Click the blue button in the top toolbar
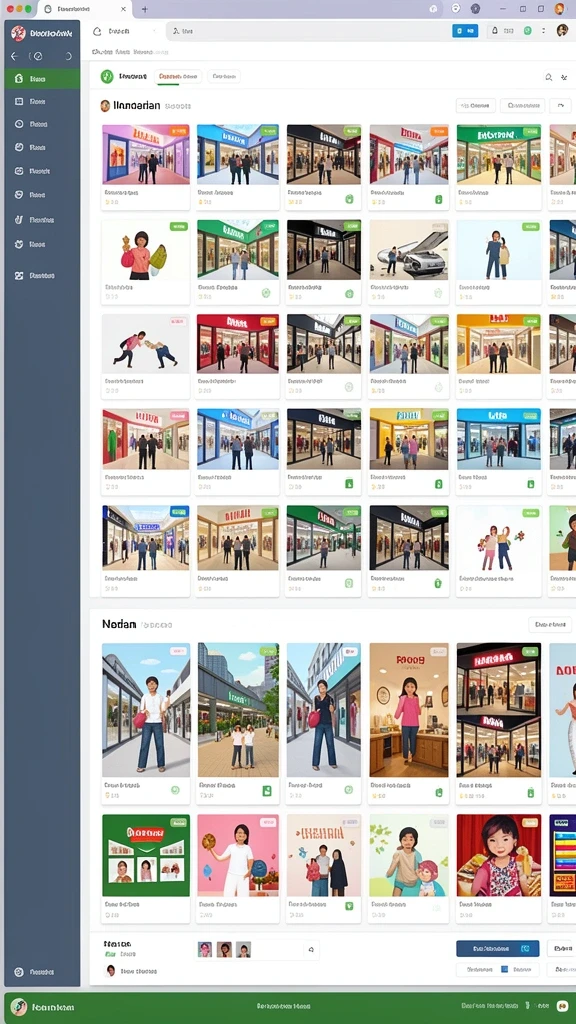The width and height of the screenshot is (576, 1024). 465,30
